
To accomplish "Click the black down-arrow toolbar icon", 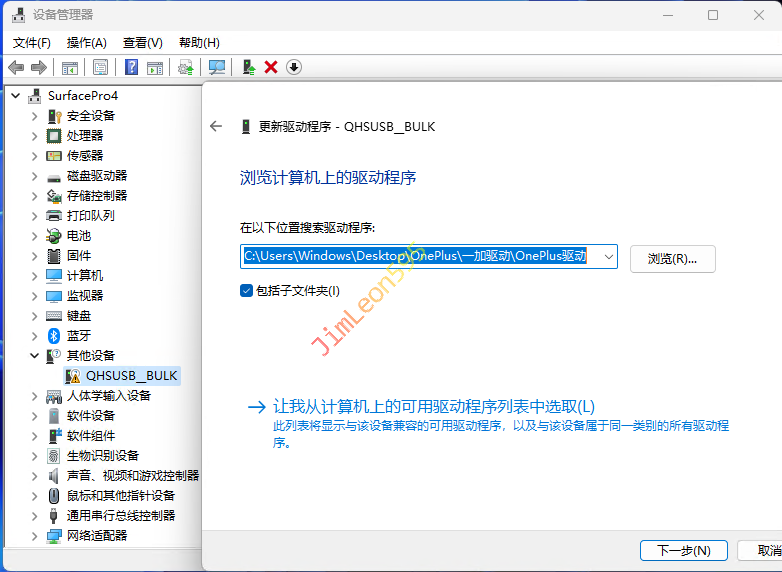I will coord(294,67).
